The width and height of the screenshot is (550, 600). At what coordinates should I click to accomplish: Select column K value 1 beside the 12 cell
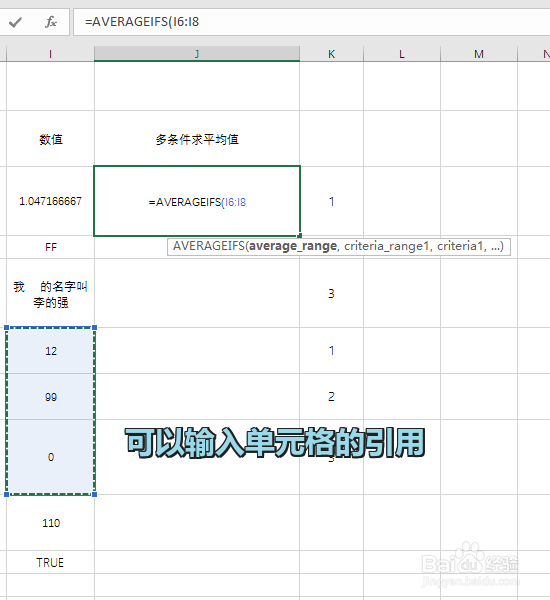331,351
